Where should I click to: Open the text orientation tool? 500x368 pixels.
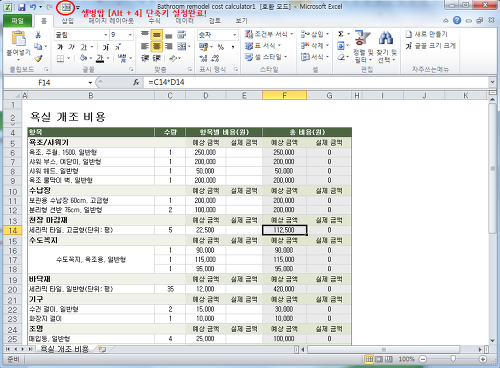173,58
